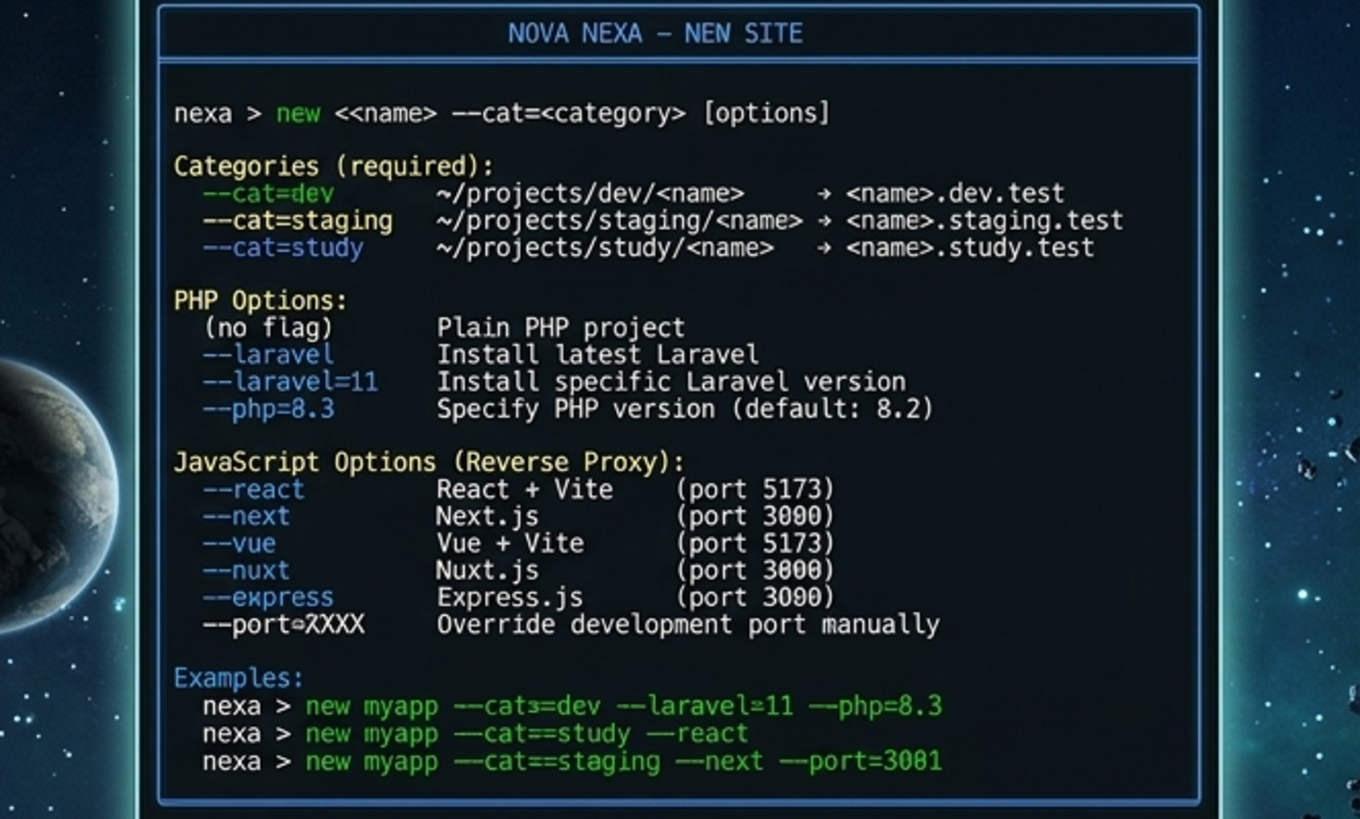Click the 'Examples:' section heading

[x=238, y=679]
